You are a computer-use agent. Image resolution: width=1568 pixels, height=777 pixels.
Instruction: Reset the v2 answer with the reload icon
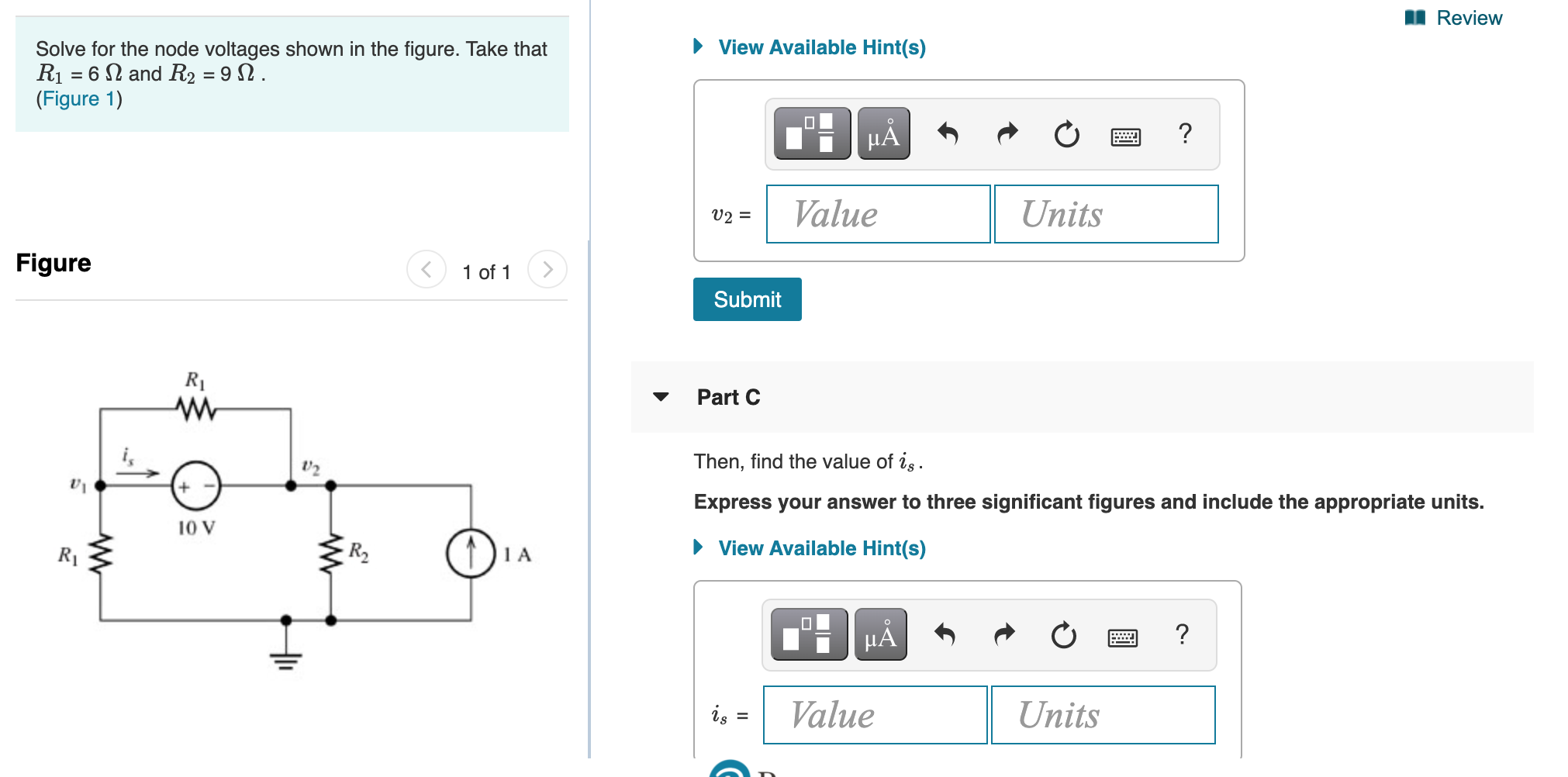pos(1065,134)
